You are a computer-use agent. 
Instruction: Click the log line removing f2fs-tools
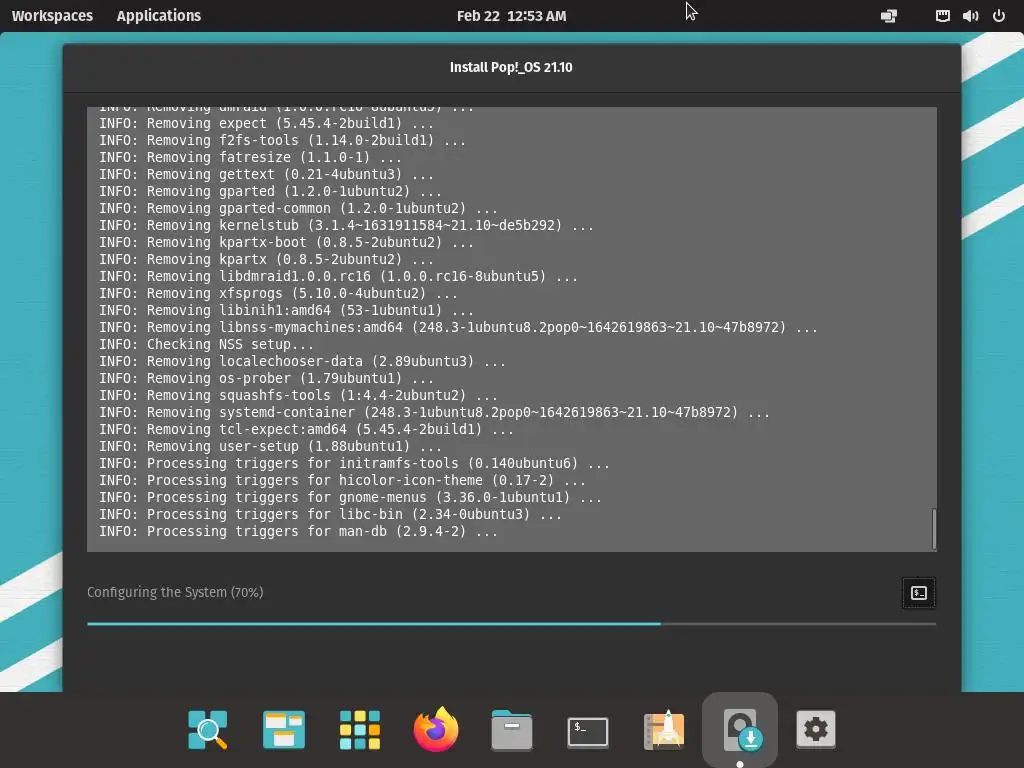point(282,140)
